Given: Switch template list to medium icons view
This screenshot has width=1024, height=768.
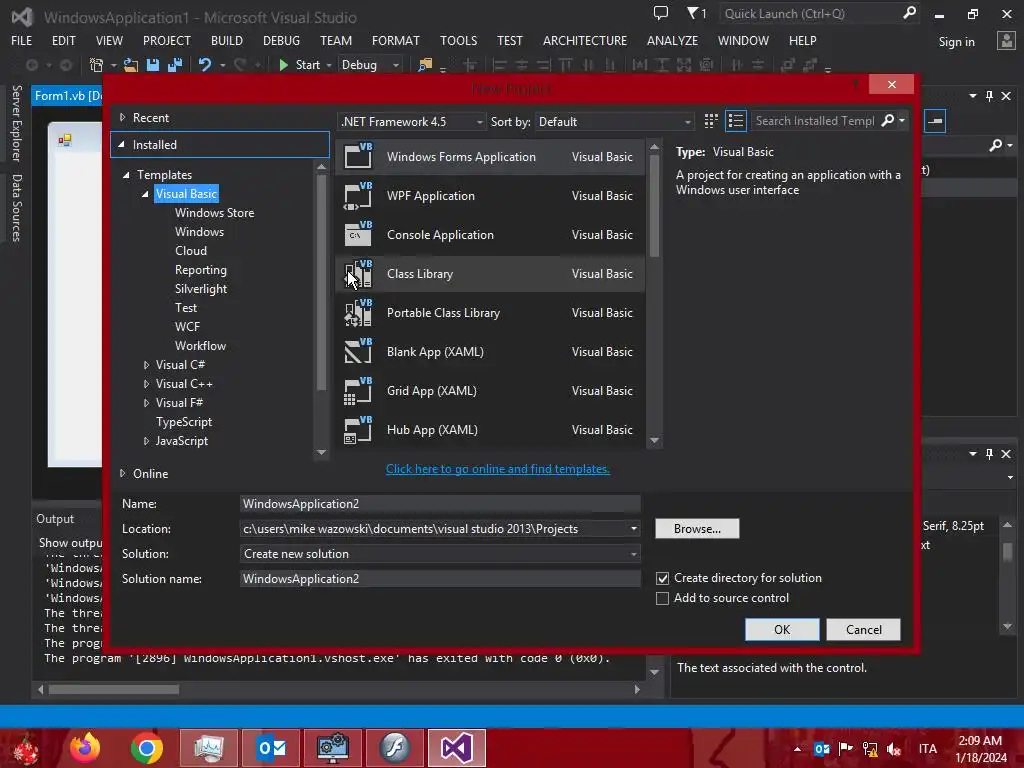Looking at the screenshot, I should pyautogui.click(x=736, y=121).
